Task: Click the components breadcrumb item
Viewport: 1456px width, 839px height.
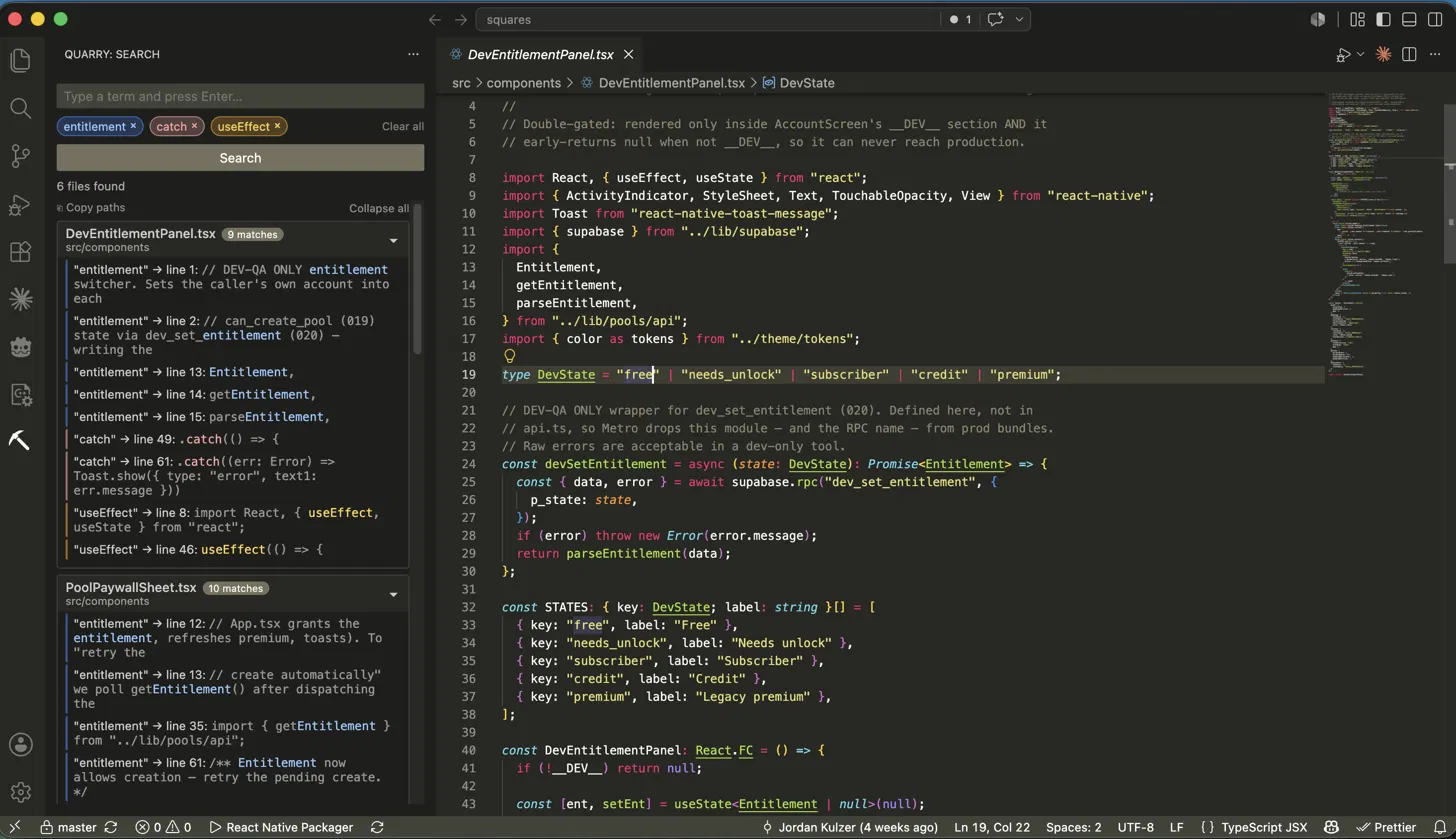Action: [x=523, y=83]
